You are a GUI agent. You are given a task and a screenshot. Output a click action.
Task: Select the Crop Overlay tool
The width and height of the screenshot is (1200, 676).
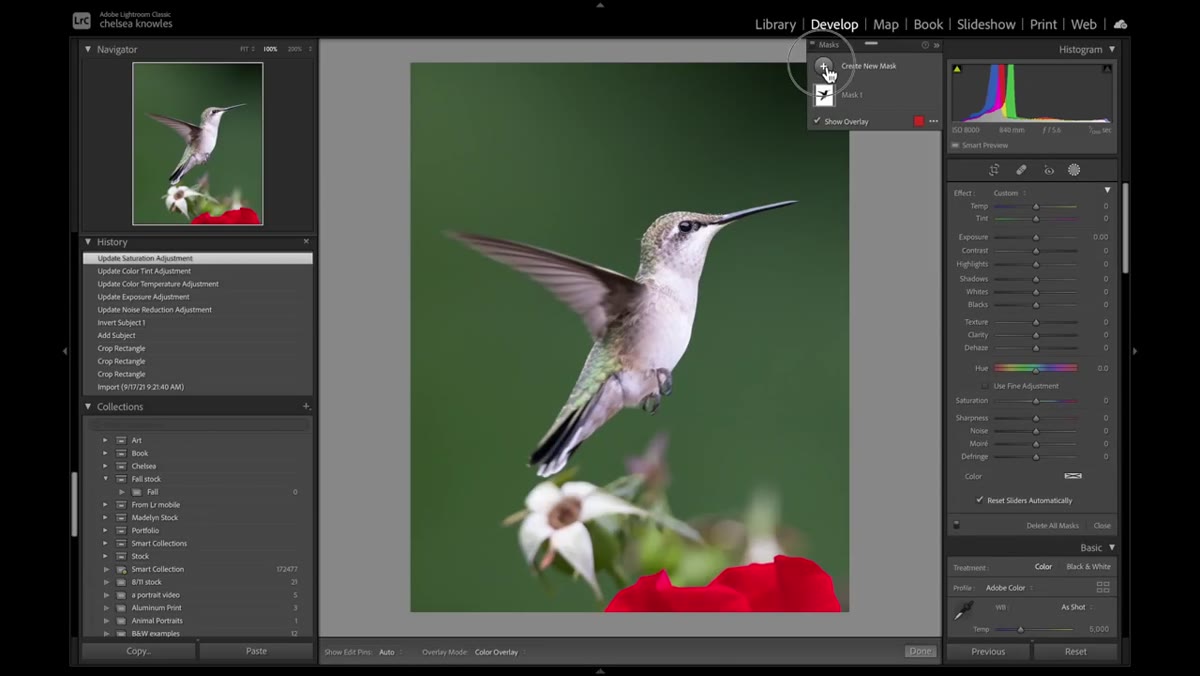pyautogui.click(x=994, y=170)
